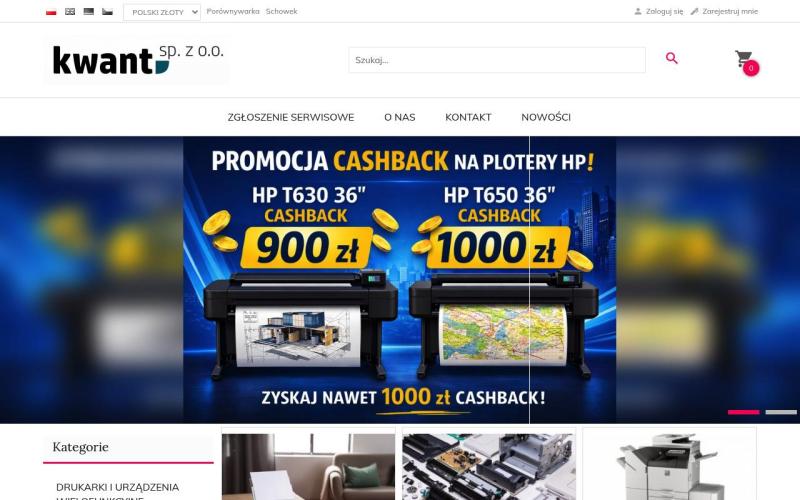Screen dimensions: 800x500
Task: Click the pencil icon beside Zarejestruj mnie
Action: coord(694,11)
